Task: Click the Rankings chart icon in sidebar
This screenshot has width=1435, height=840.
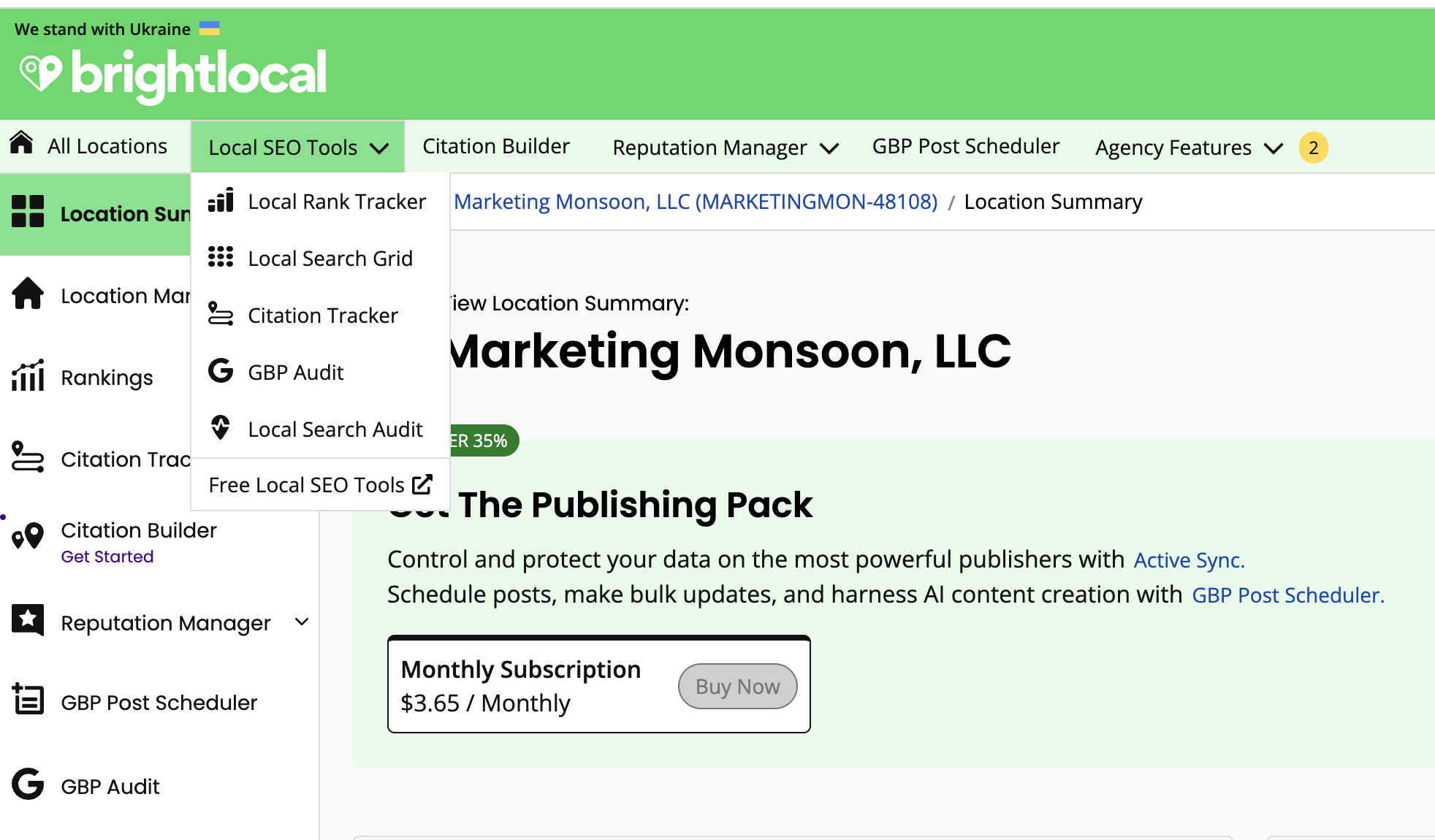Action: (28, 375)
